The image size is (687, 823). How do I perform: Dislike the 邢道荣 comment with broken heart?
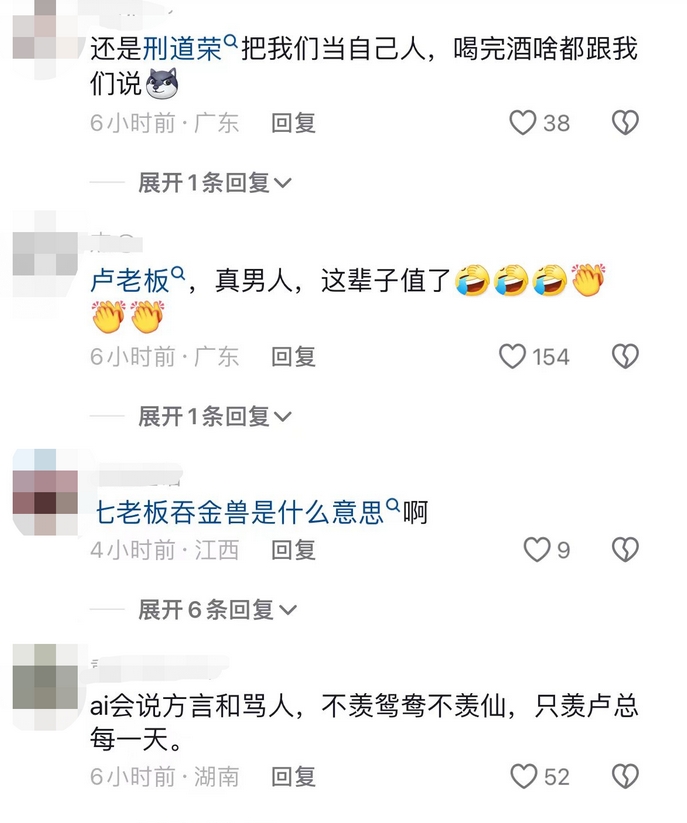pyautogui.click(x=625, y=123)
